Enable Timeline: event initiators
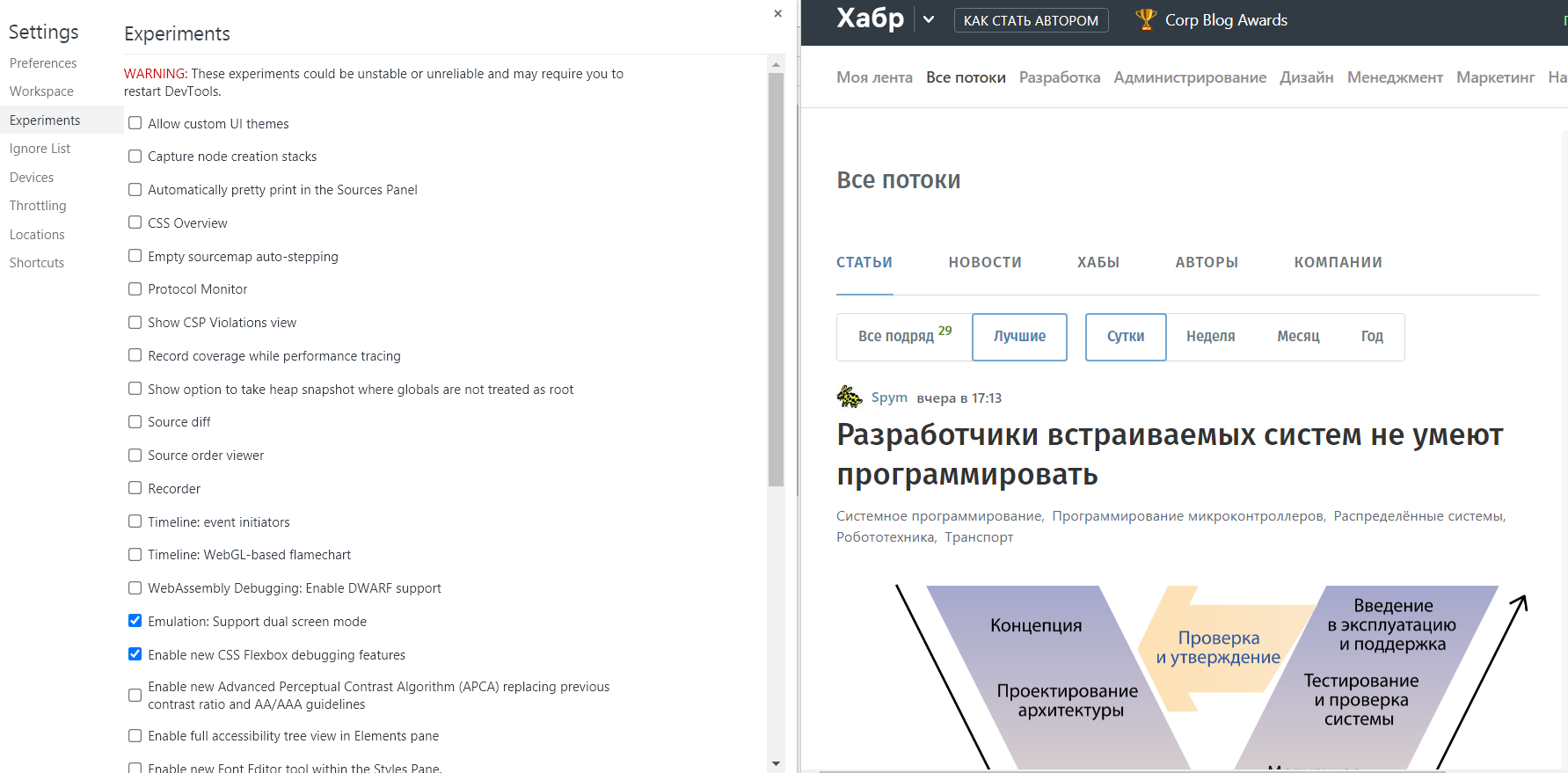 pos(135,521)
